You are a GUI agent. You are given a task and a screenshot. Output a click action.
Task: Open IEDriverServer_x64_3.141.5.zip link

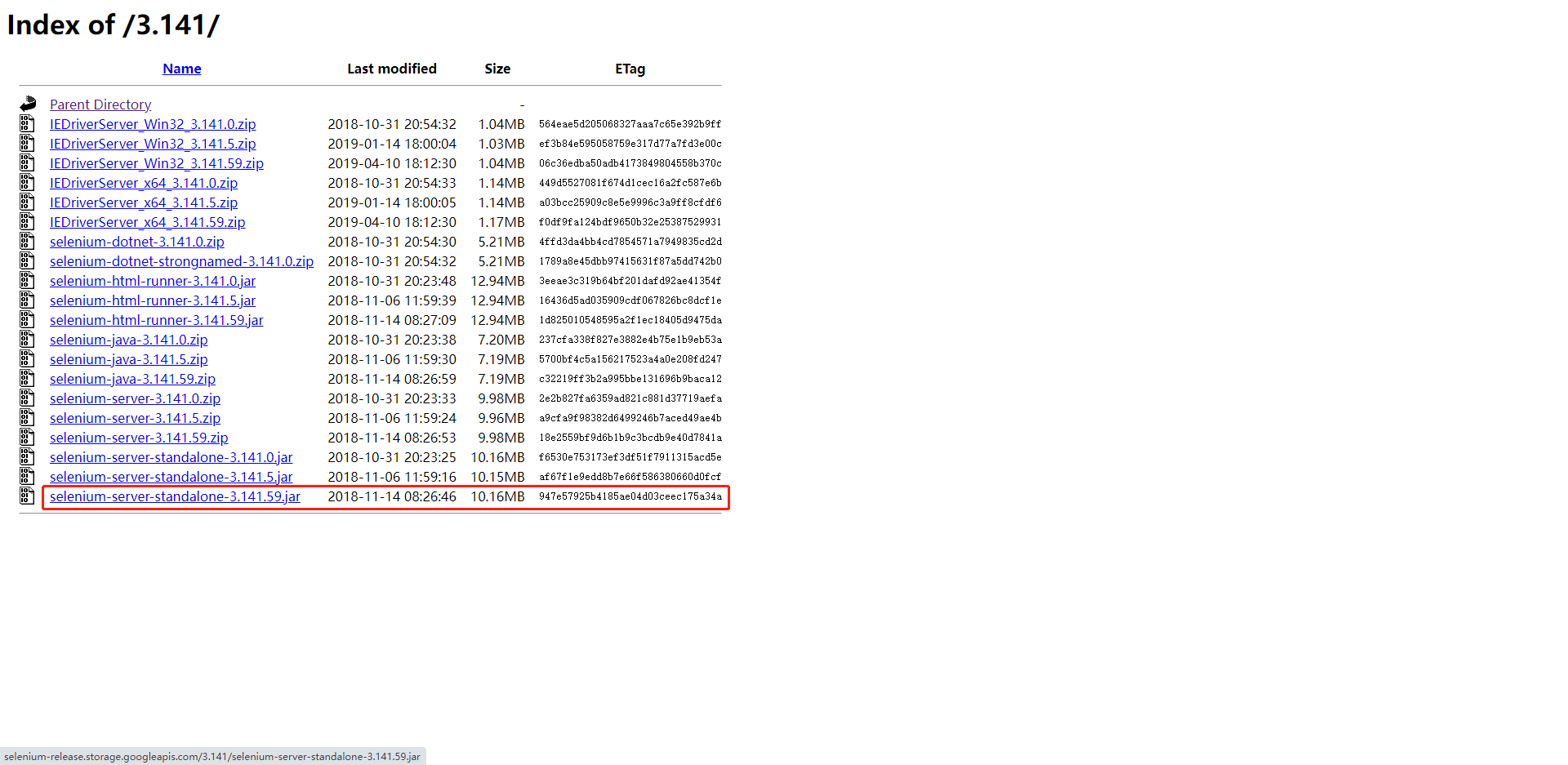point(144,202)
